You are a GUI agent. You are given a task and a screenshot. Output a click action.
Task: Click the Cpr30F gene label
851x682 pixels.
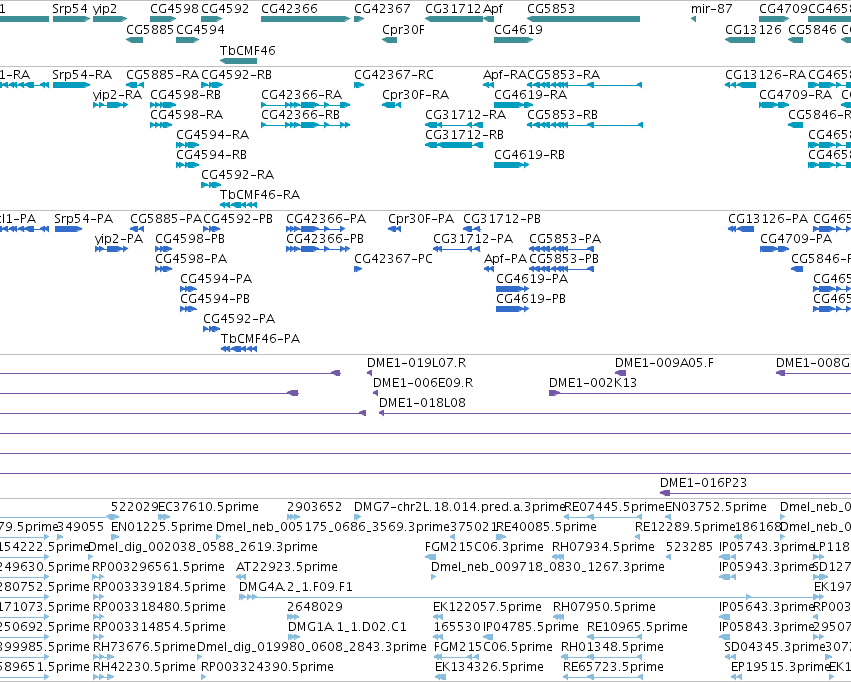pyautogui.click(x=403, y=30)
